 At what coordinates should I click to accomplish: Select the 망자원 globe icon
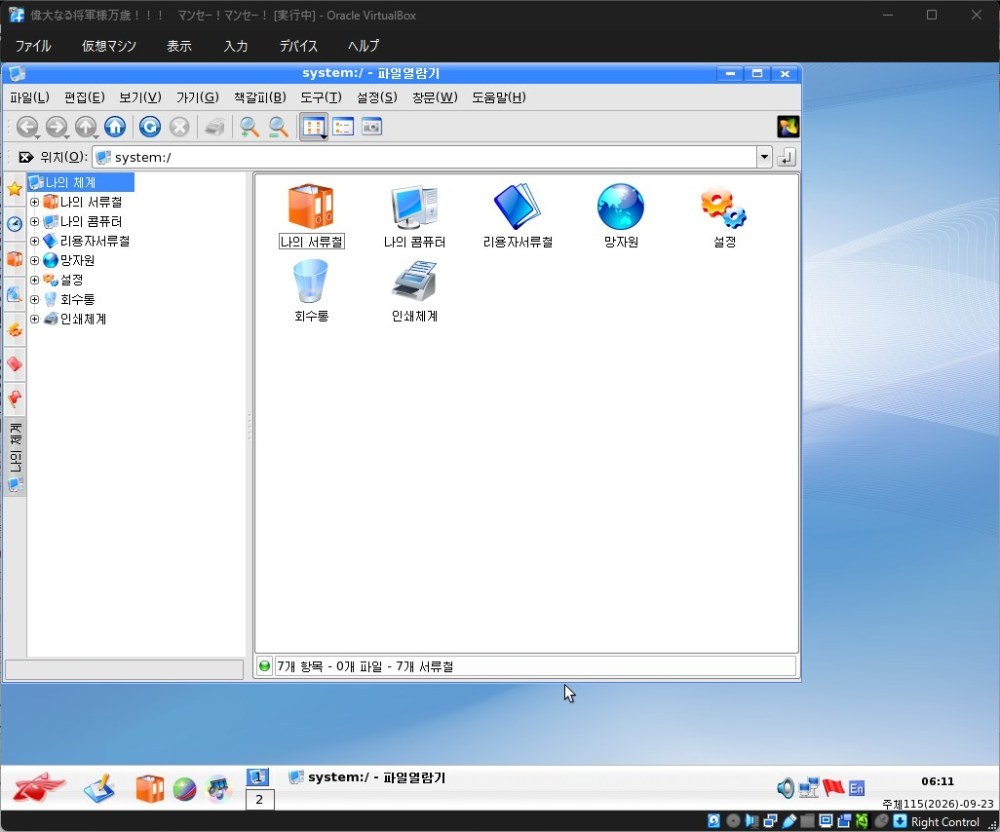621,216
